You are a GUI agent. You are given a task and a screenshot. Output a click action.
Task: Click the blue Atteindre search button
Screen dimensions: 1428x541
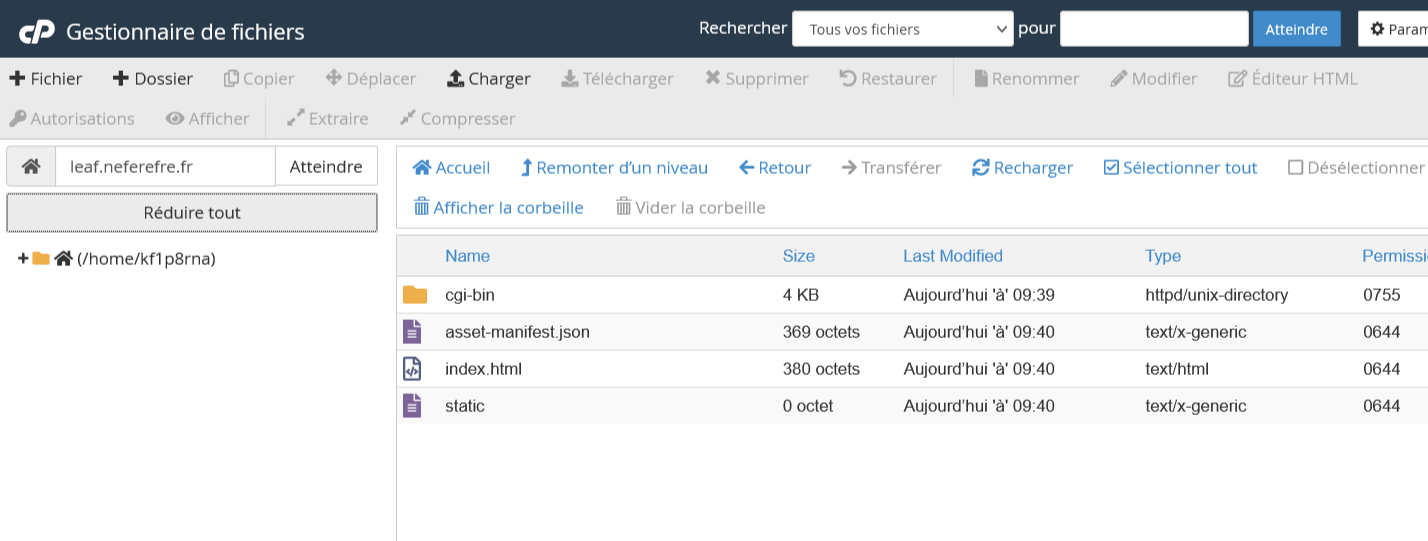point(1296,29)
